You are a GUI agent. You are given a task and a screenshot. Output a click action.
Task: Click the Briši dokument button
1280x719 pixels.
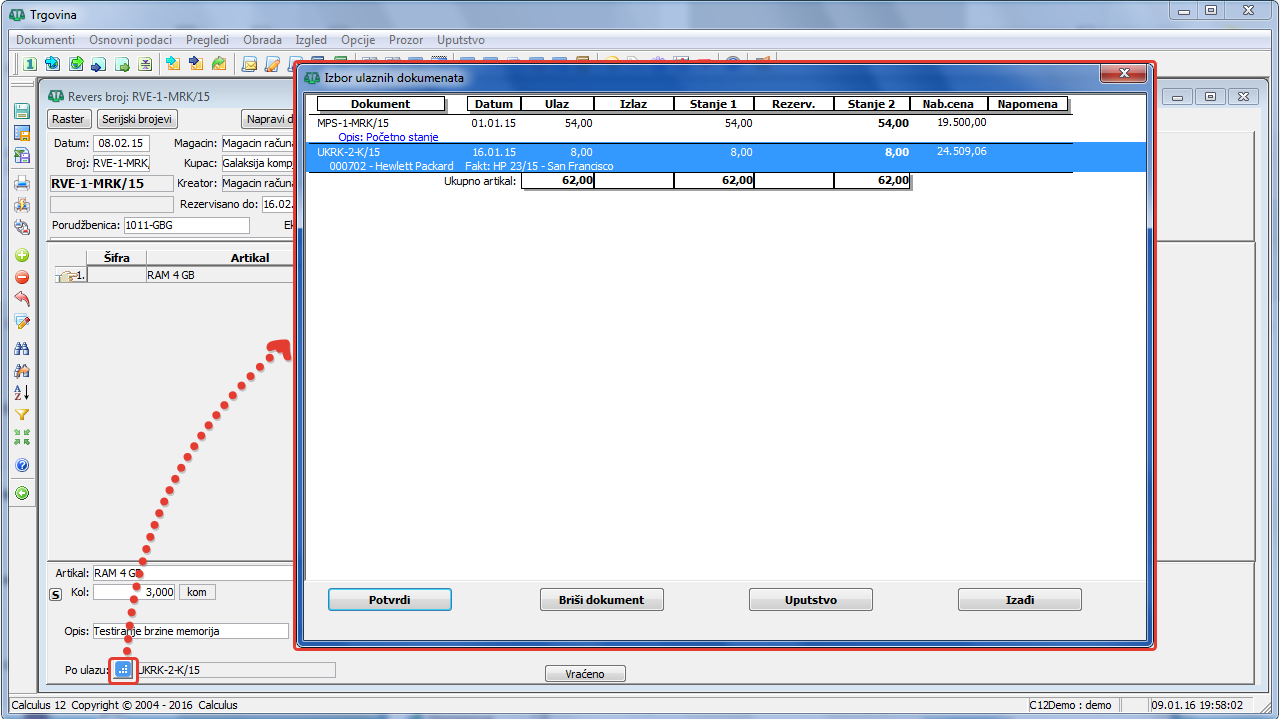point(601,600)
